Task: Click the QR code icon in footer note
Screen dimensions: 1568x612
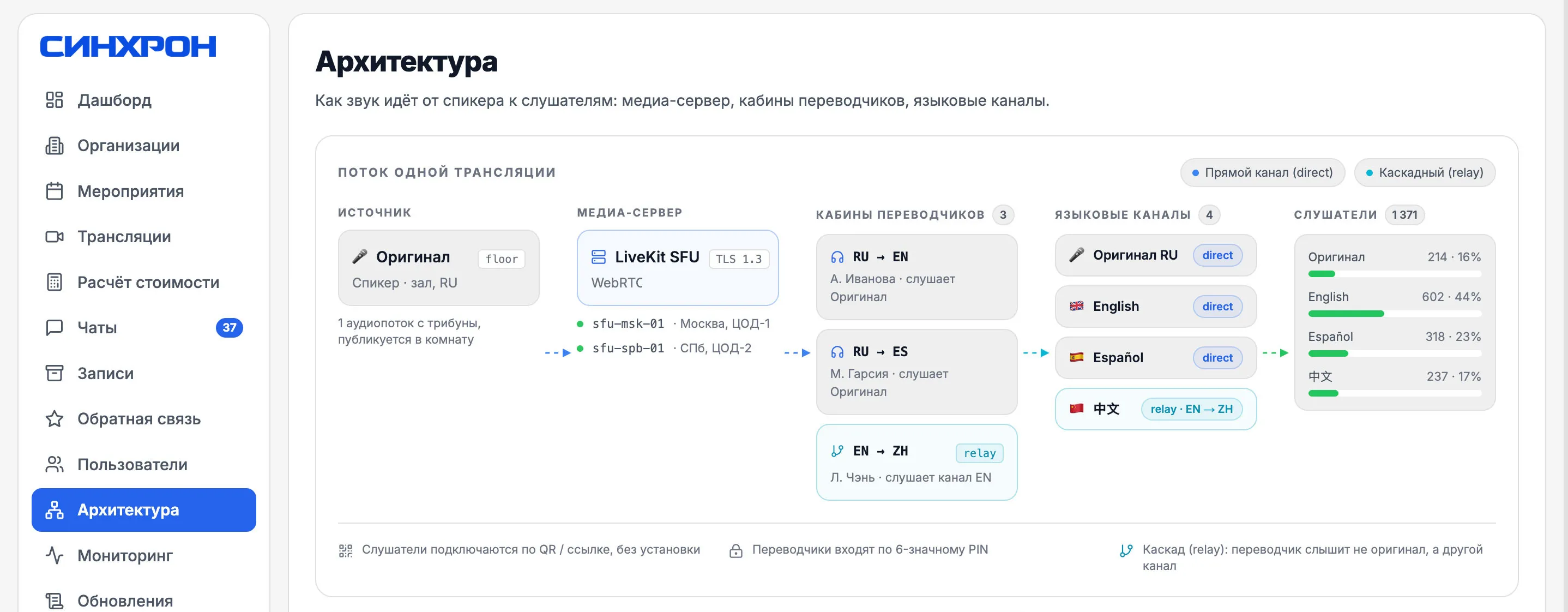Action: [345, 550]
